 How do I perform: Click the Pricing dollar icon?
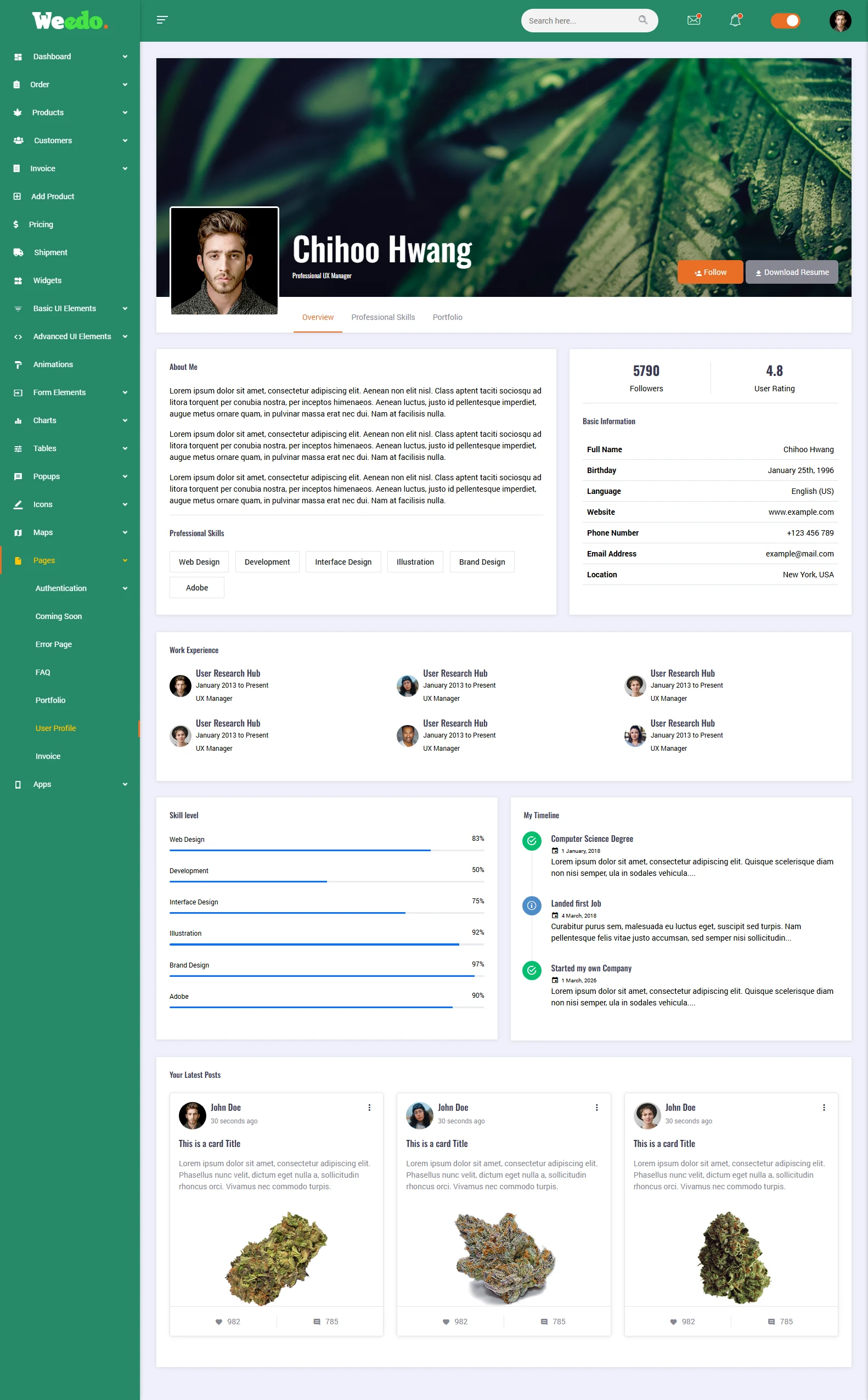(x=16, y=224)
